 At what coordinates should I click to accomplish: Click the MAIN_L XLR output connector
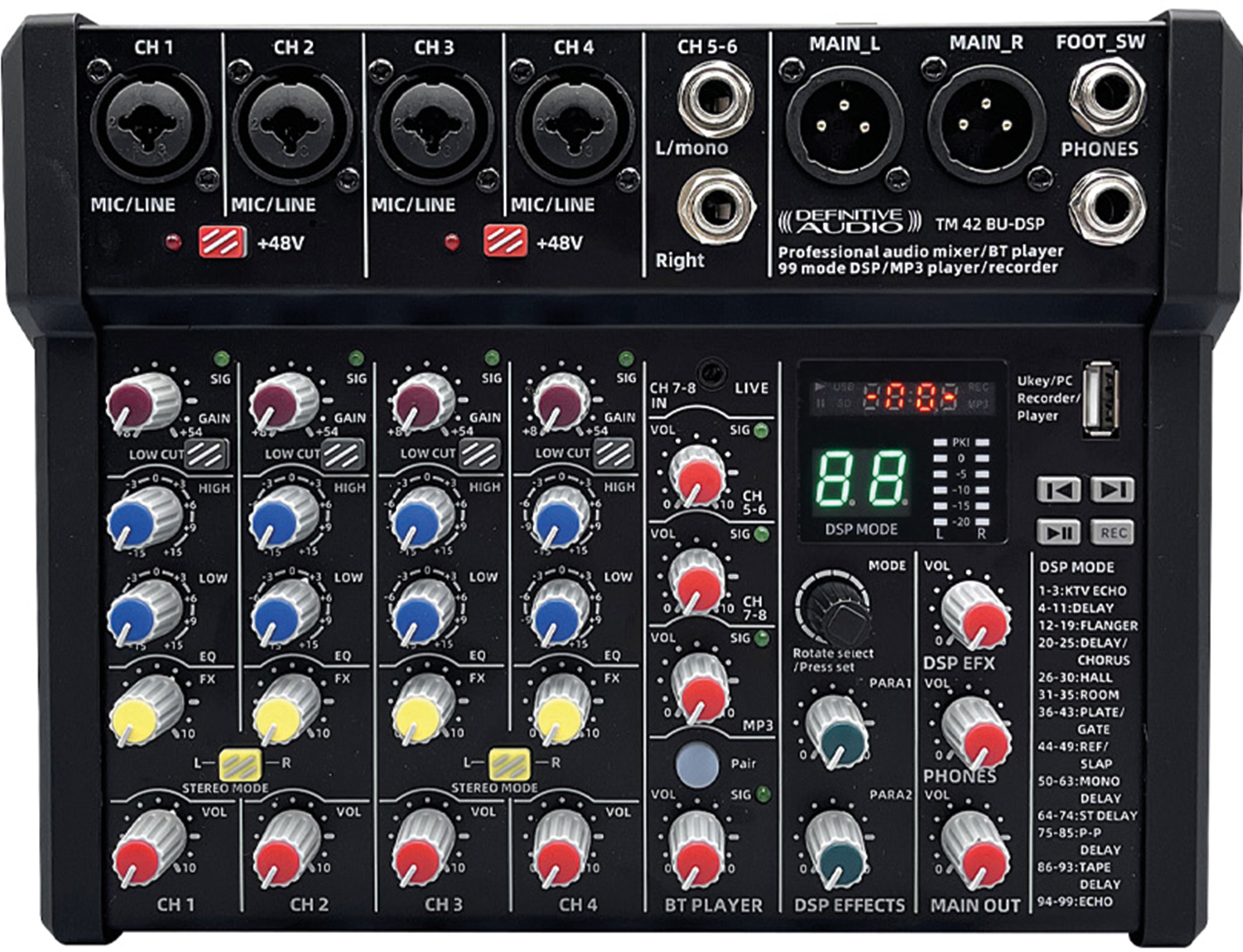843,123
